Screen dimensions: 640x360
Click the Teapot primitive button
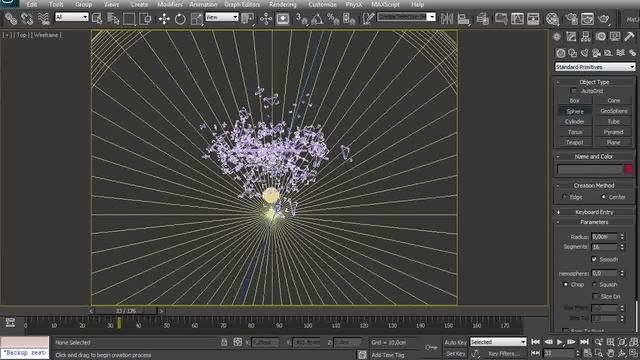[575, 142]
